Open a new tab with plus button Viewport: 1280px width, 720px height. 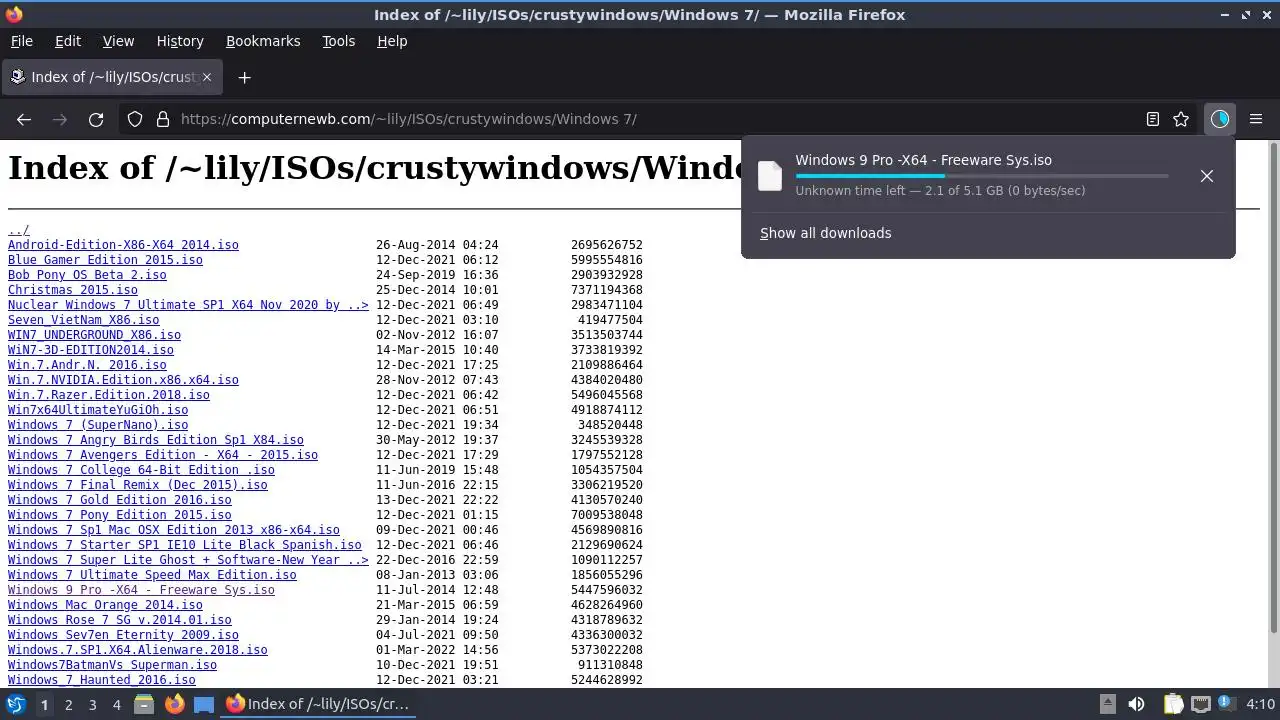click(244, 77)
